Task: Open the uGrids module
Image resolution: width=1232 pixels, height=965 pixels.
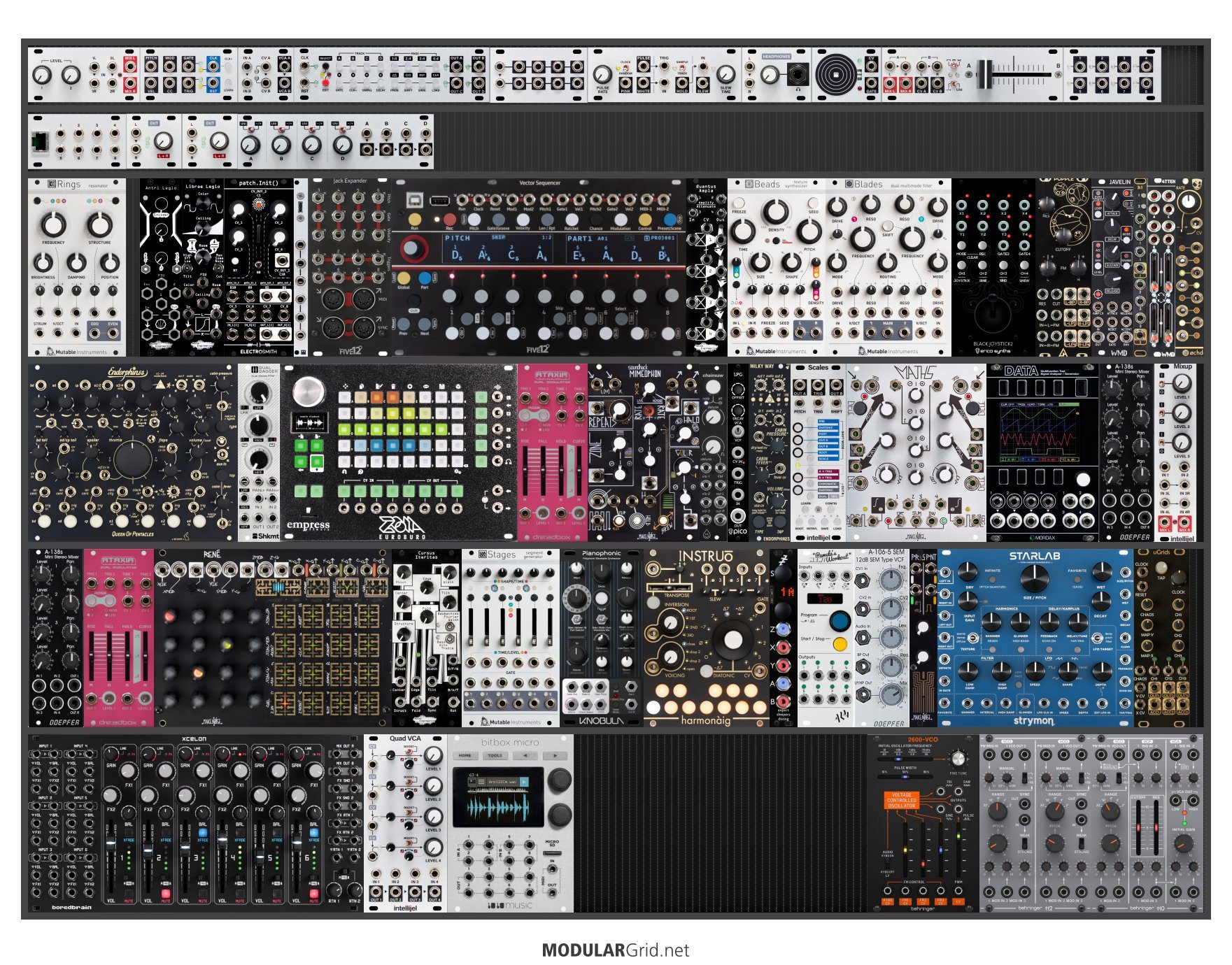Action: click(1161, 638)
